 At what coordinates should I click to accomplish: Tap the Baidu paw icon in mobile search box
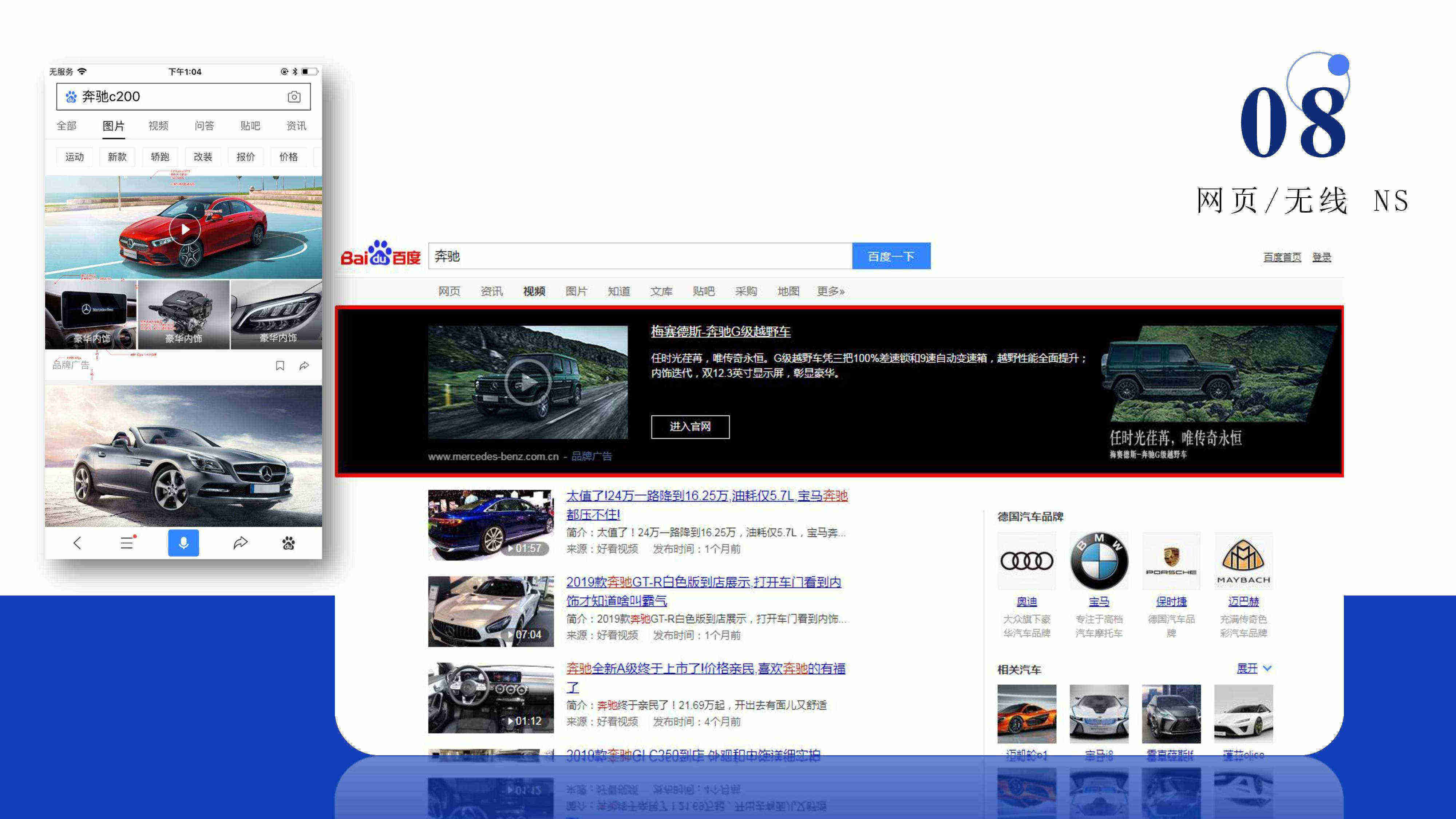[71, 97]
